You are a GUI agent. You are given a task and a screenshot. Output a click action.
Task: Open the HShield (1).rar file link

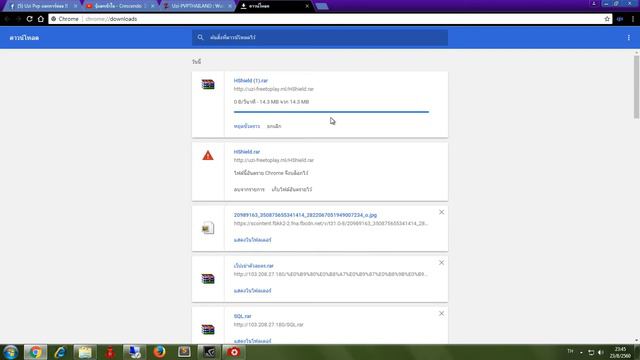(251, 80)
